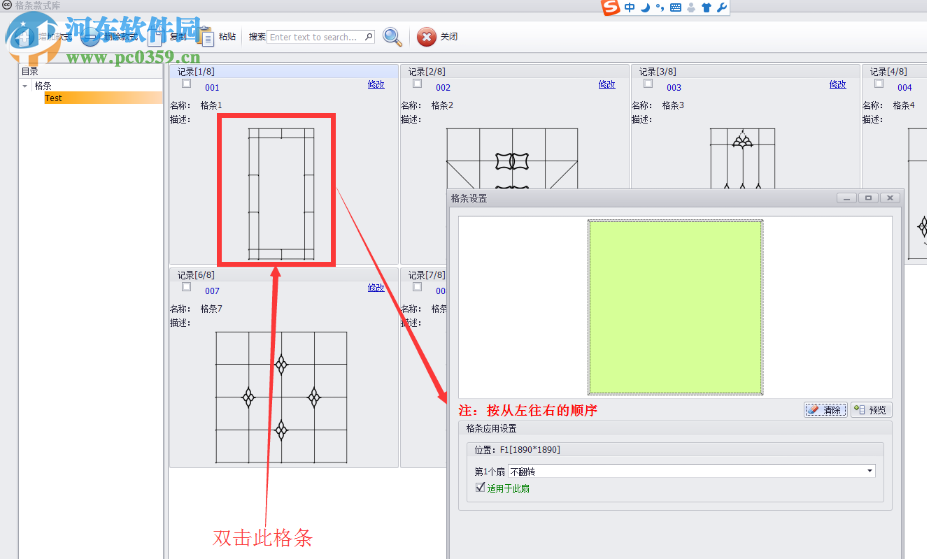927x559 pixels.
Task: Tick the checkbox for record 001
Action: click(186, 84)
